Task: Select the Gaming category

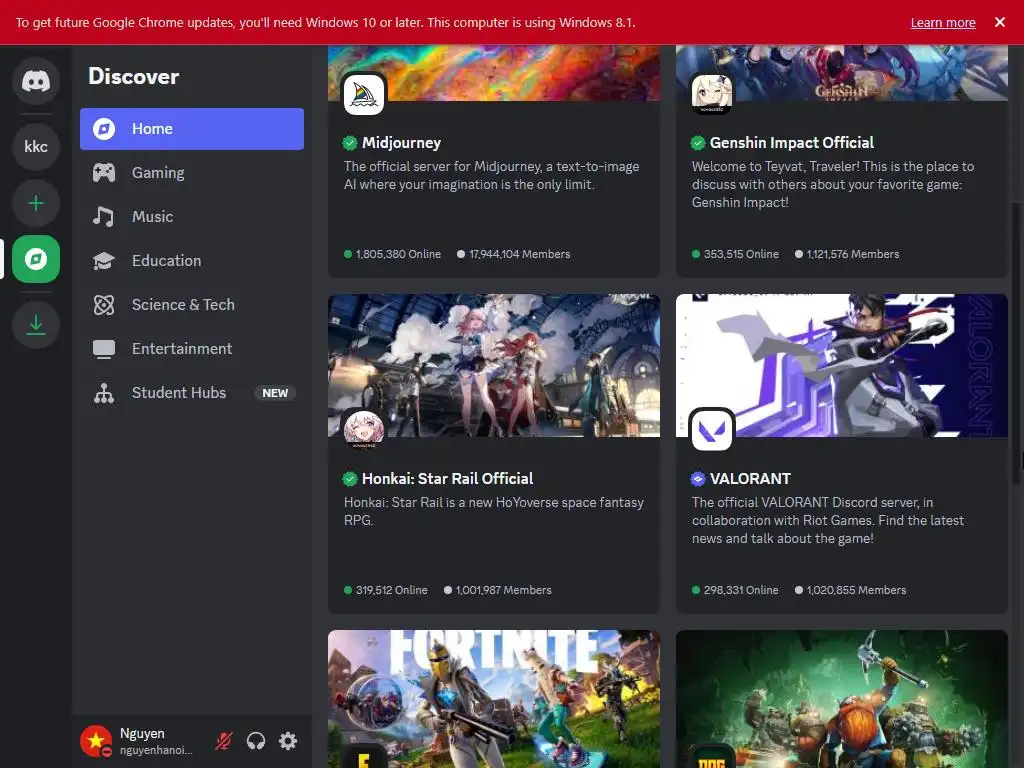Action: click(x=192, y=172)
